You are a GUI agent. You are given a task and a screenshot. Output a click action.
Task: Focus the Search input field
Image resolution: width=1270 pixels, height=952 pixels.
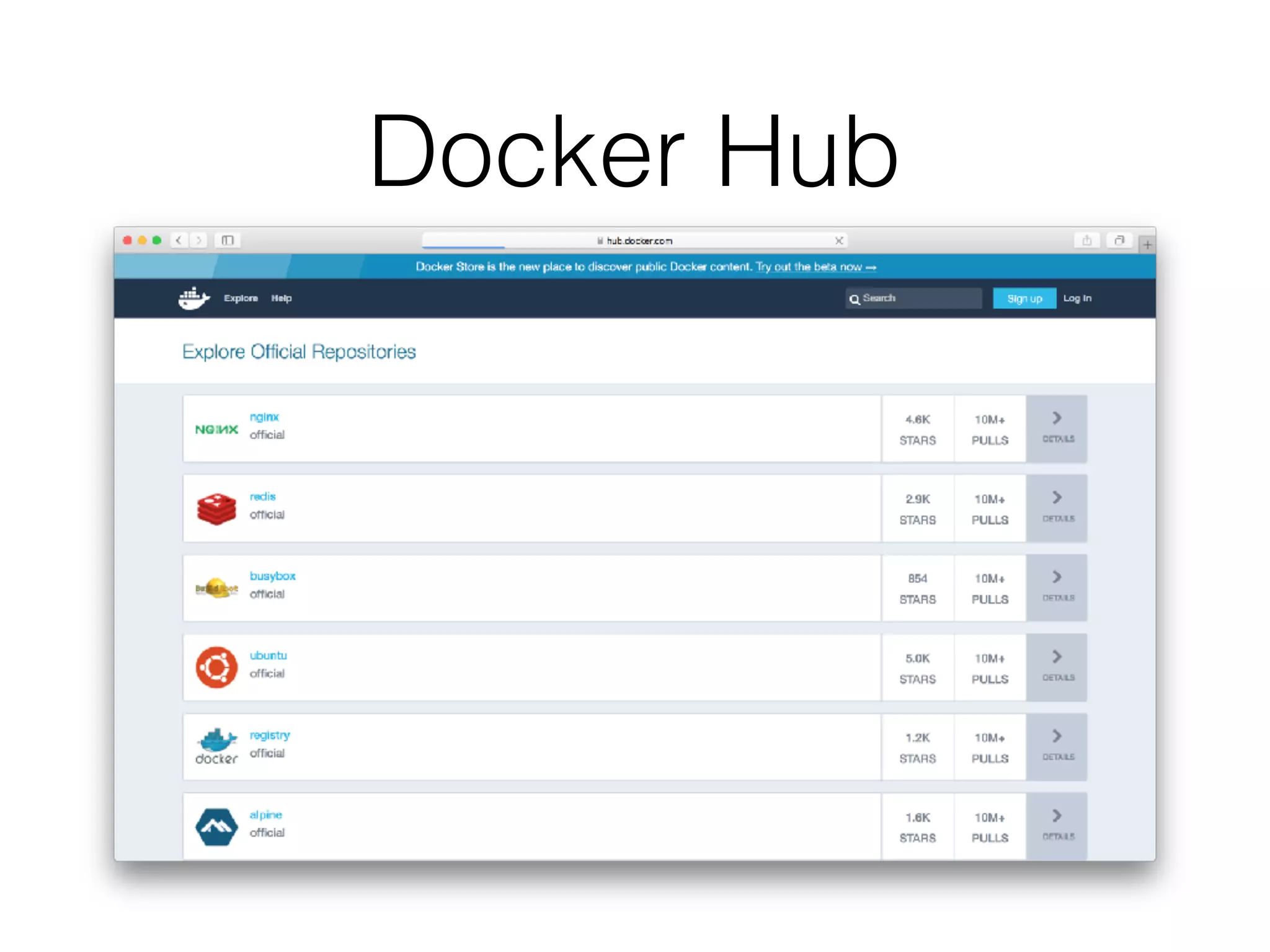(913, 298)
